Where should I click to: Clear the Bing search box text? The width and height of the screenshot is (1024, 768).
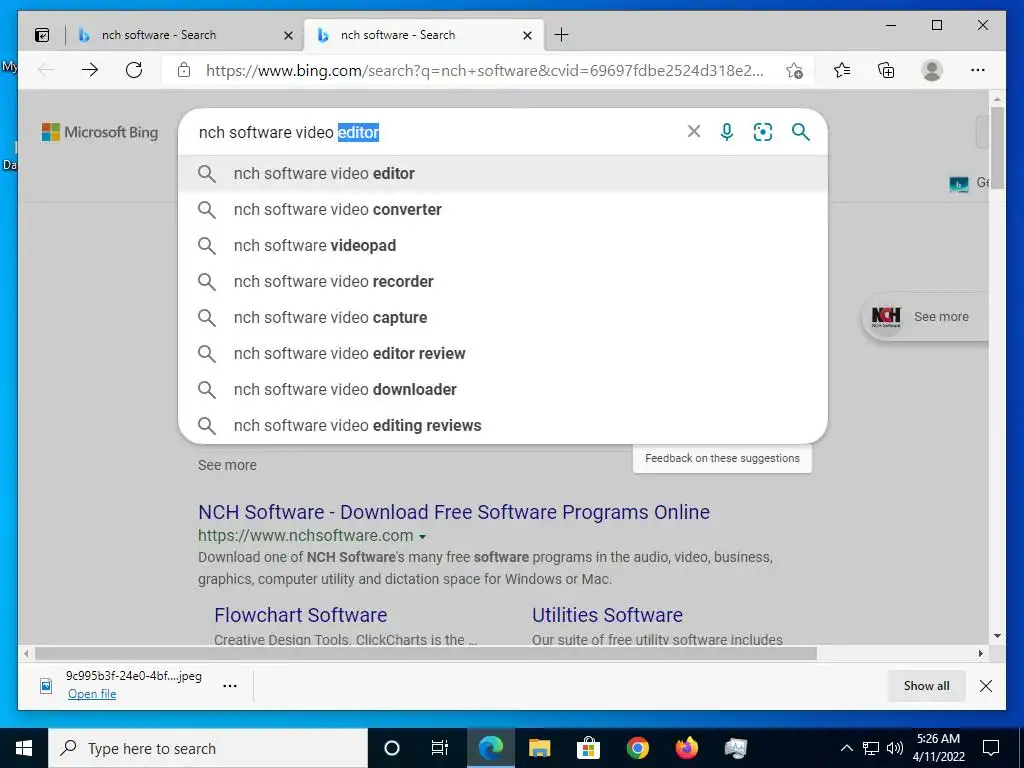pyautogui.click(x=694, y=131)
